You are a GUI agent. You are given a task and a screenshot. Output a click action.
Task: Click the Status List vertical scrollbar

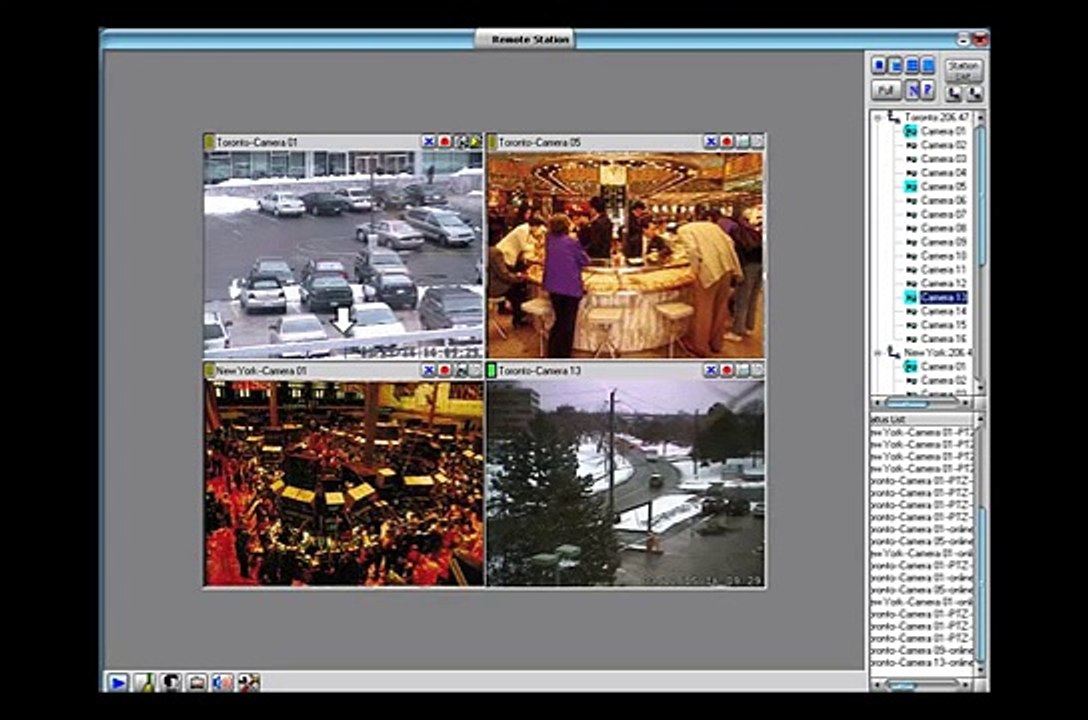tap(980, 543)
